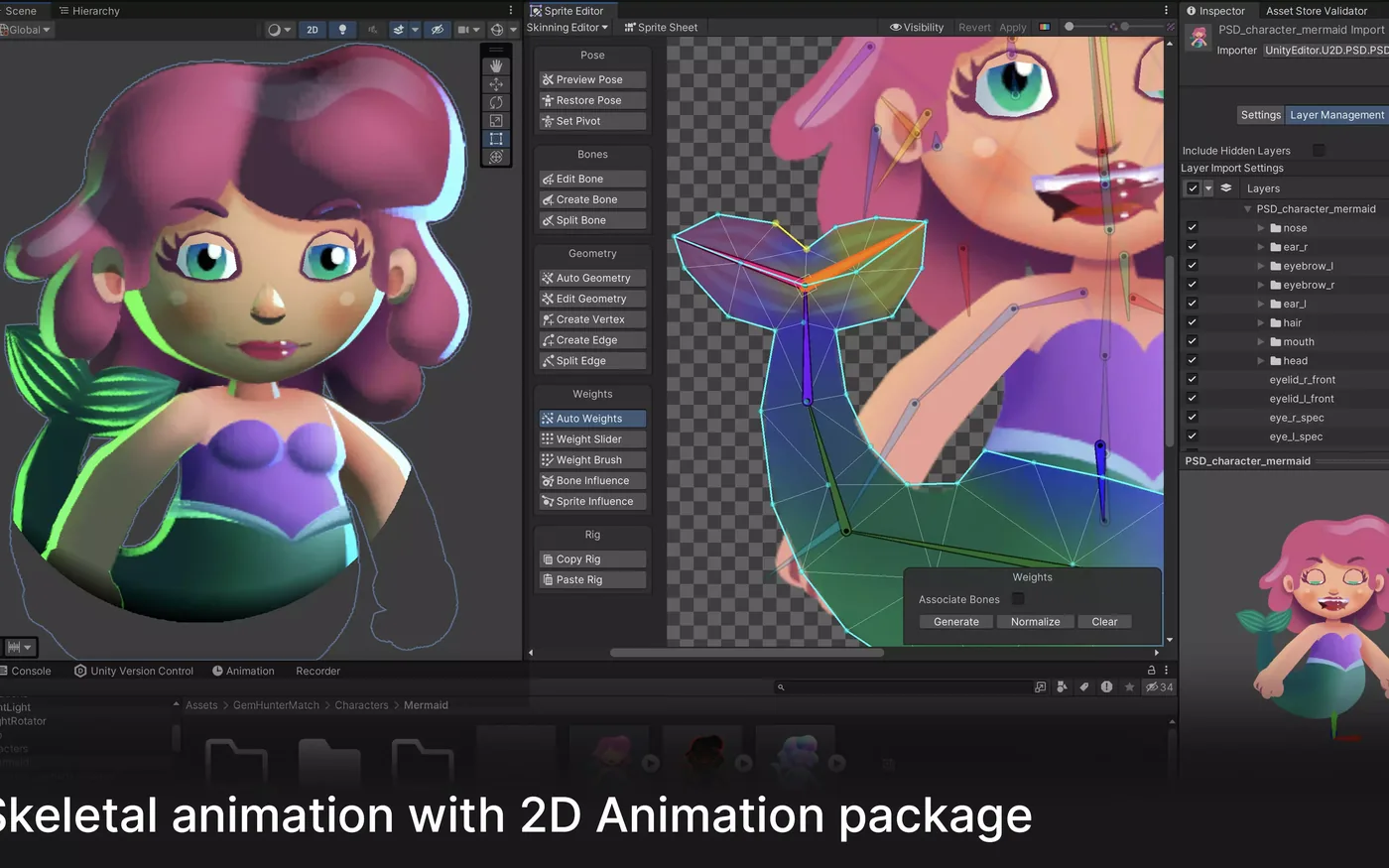1389x868 pixels.
Task: Uncheck the eyelid_r_front layer checkbox
Action: (1193, 379)
